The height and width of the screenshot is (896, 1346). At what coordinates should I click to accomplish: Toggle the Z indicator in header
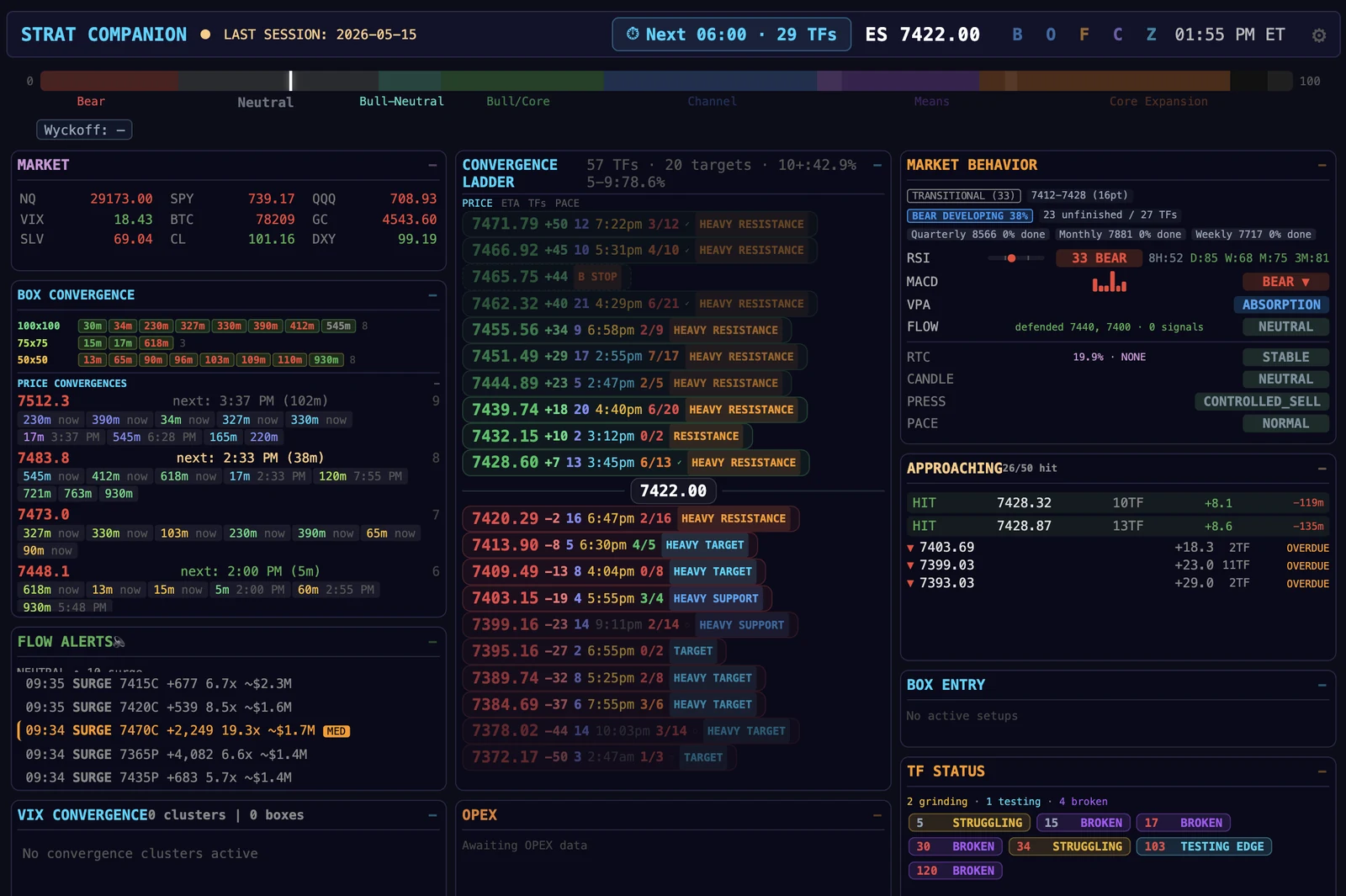point(1151,34)
